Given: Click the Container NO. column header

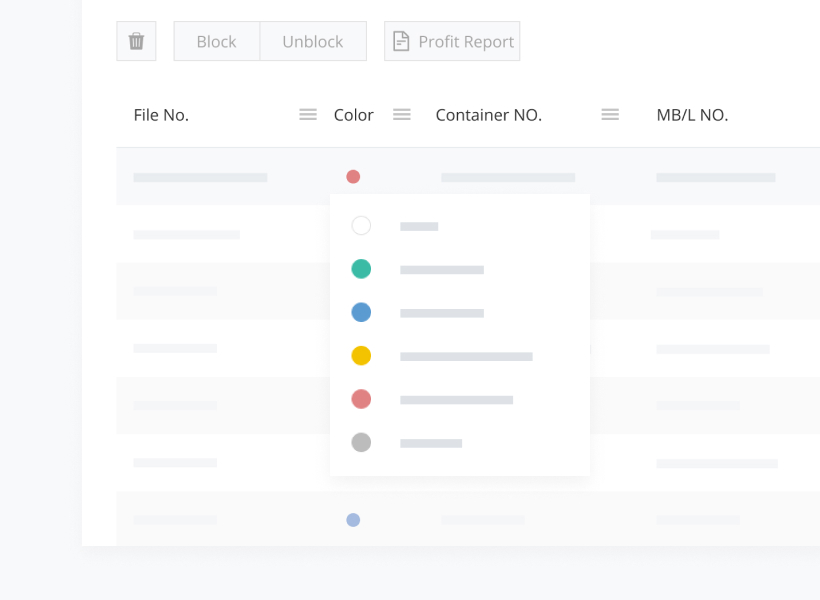Looking at the screenshot, I should pyautogui.click(x=488, y=115).
